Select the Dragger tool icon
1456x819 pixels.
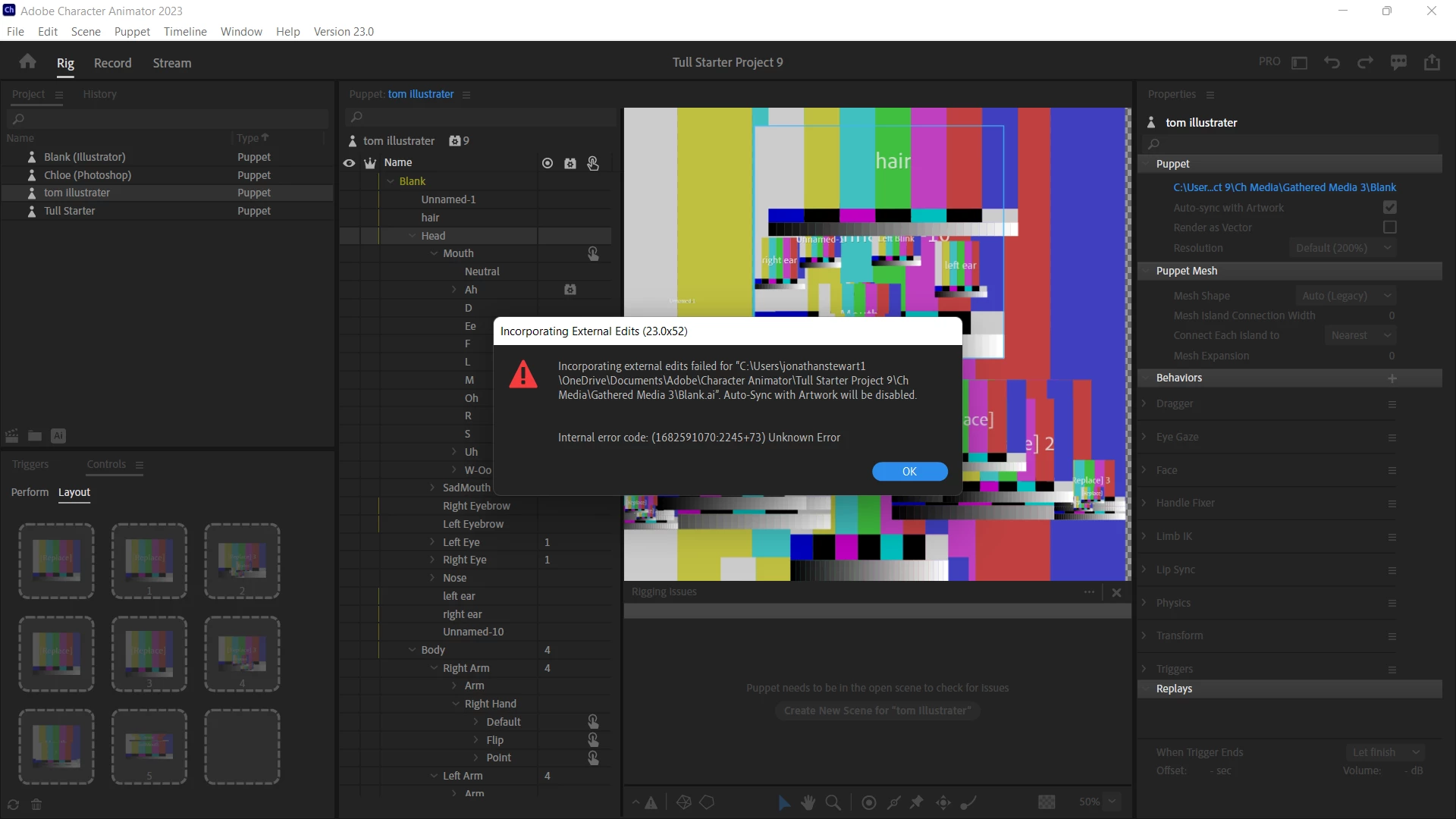tap(943, 802)
